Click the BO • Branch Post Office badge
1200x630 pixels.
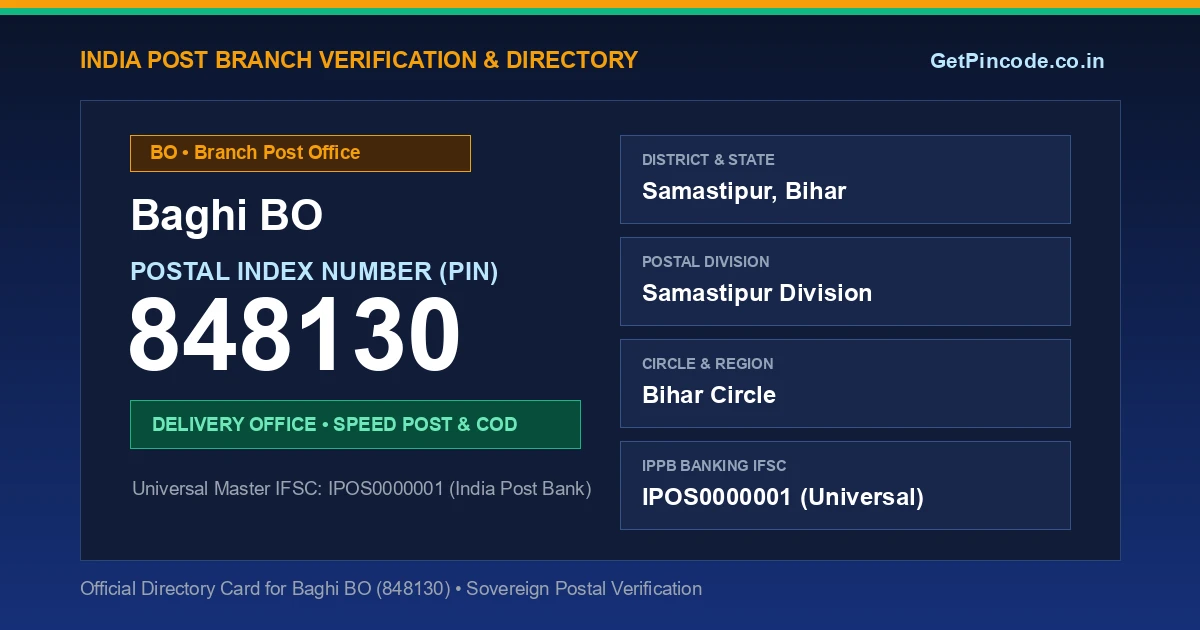[x=300, y=153]
